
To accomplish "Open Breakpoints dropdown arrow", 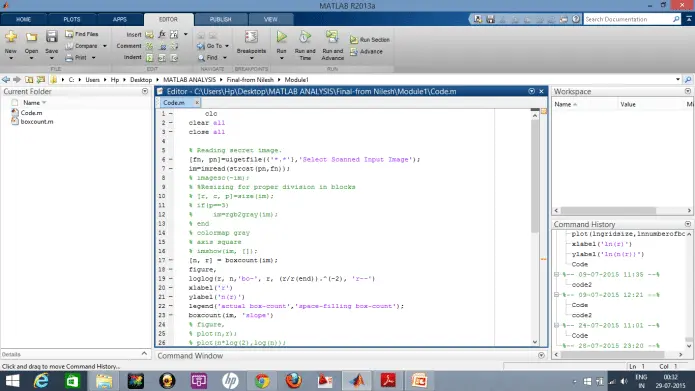I will (x=251, y=59).
